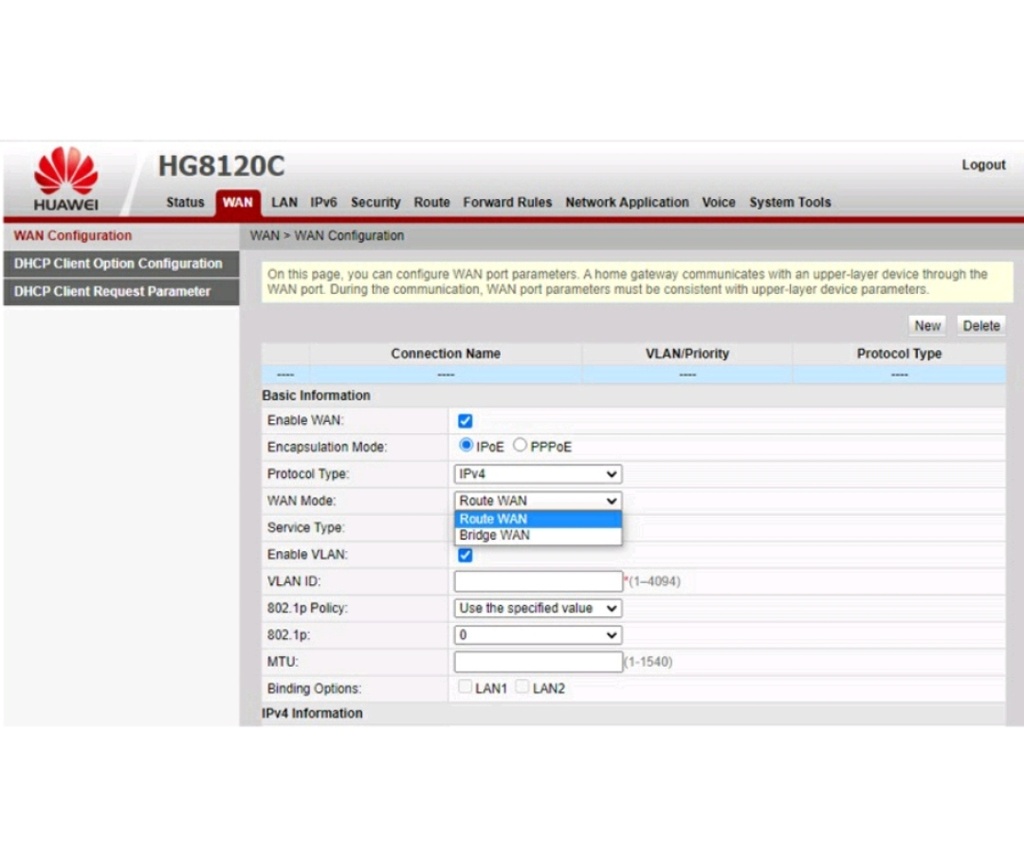Check the LAN2 binding option
The height and width of the screenshot is (862, 1024).
tap(522, 687)
